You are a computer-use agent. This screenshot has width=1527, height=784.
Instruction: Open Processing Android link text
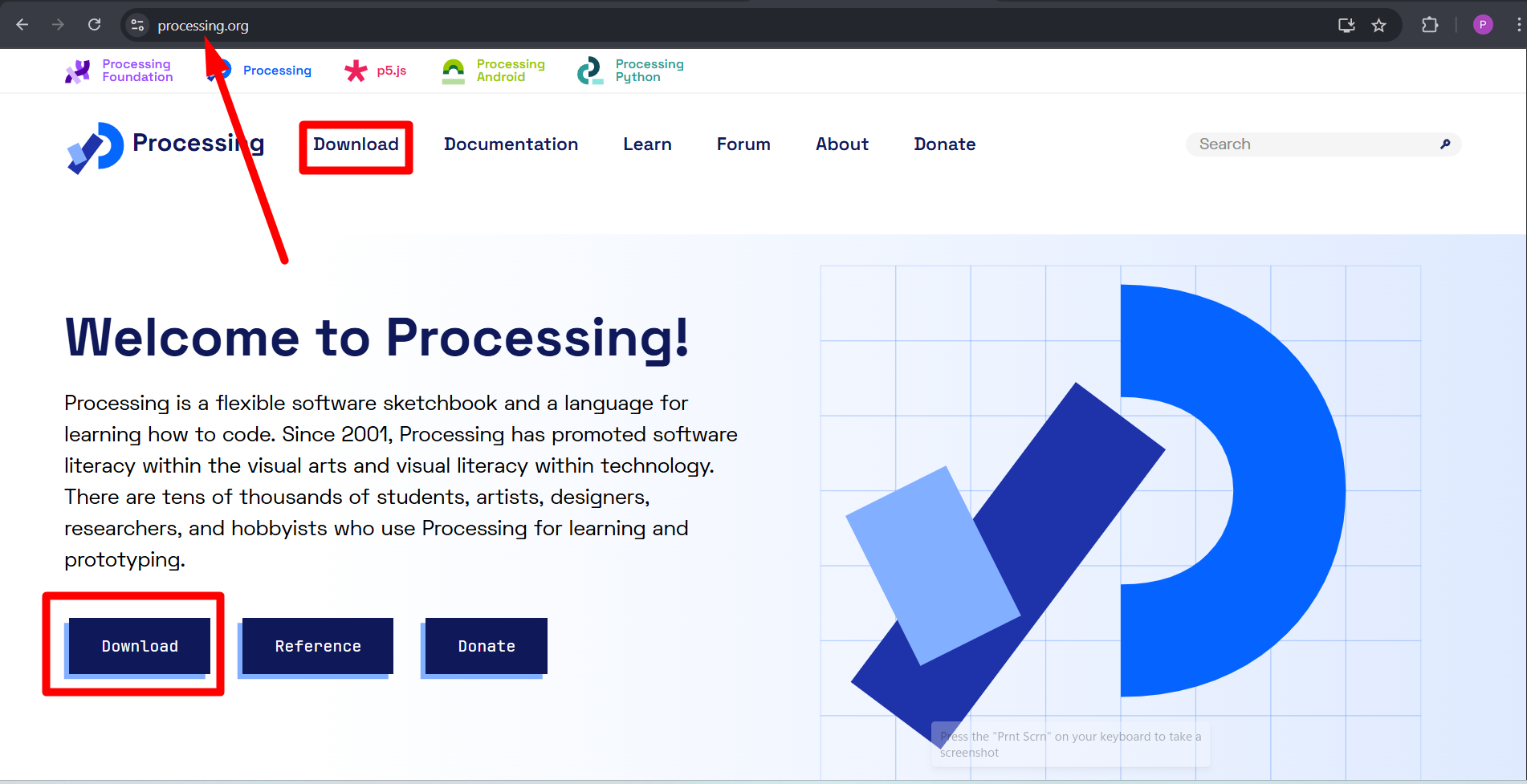(511, 71)
